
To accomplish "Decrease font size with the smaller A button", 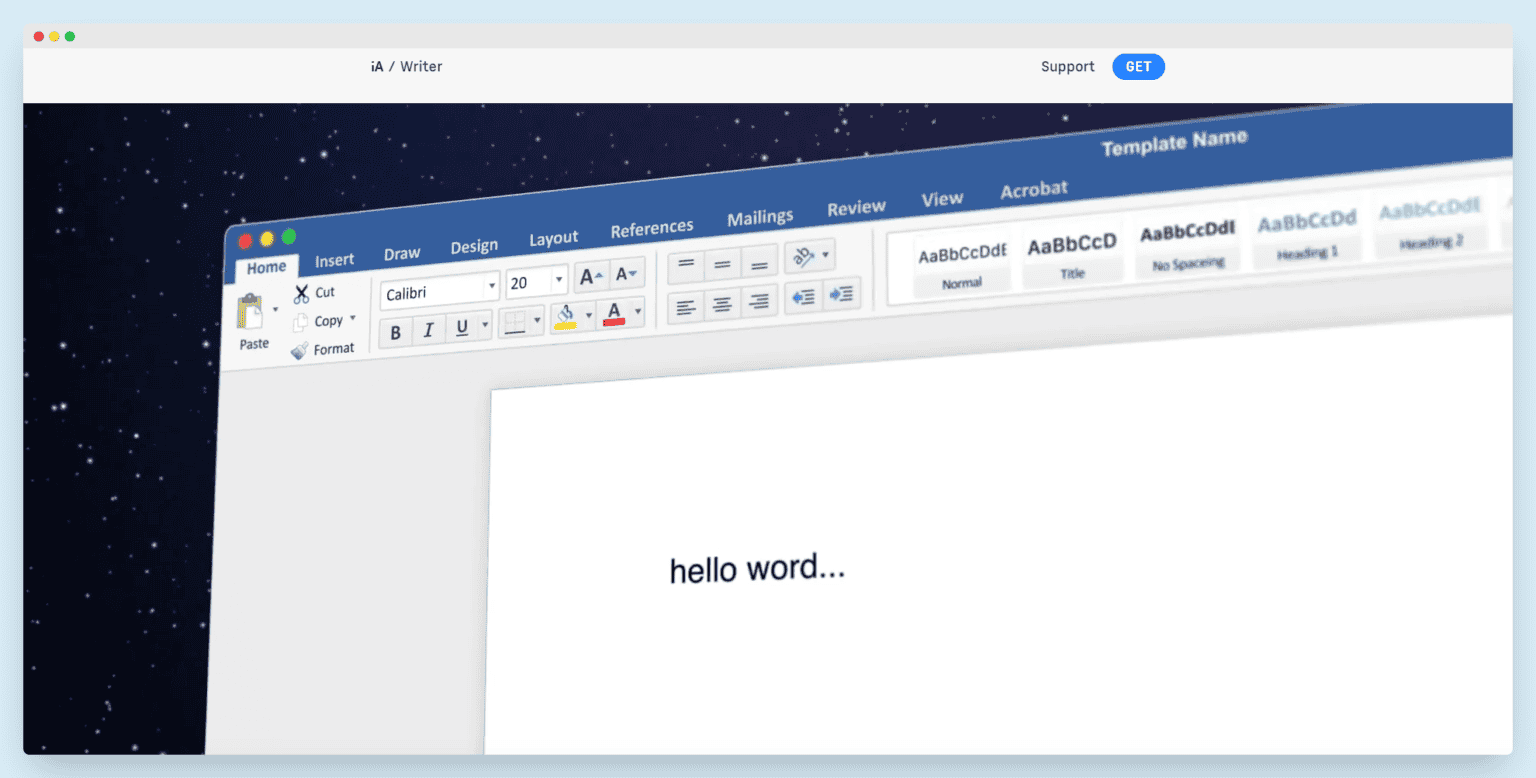I will click(627, 274).
